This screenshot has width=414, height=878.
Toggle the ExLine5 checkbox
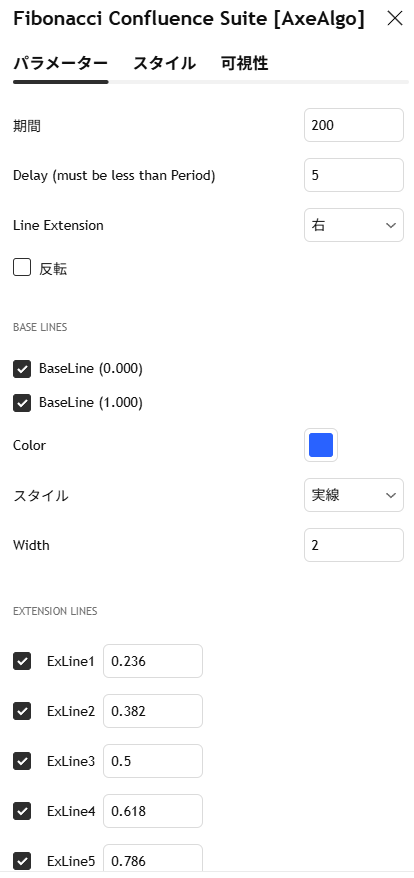22,861
